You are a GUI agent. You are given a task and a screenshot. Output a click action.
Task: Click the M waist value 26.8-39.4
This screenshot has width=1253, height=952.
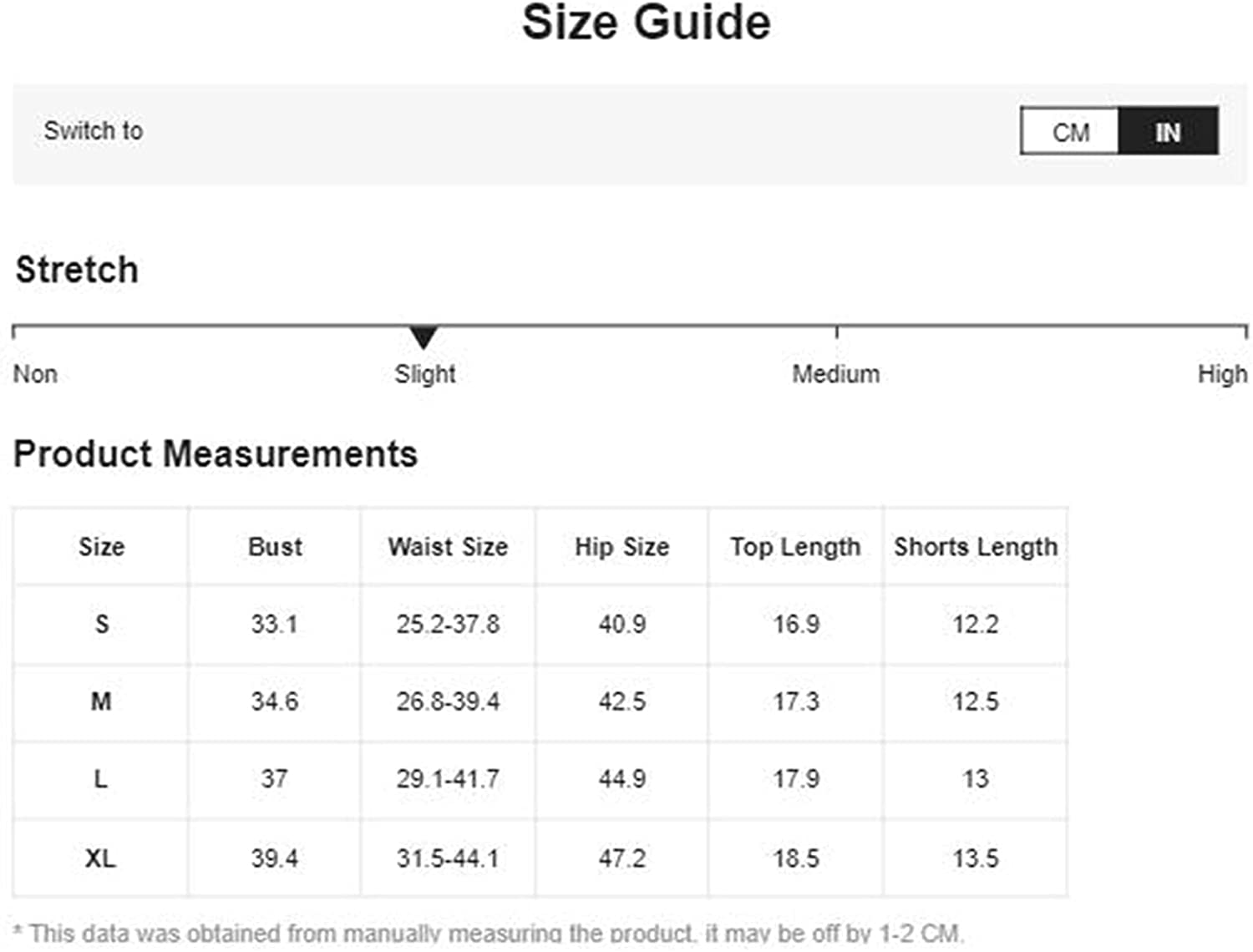click(448, 701)
